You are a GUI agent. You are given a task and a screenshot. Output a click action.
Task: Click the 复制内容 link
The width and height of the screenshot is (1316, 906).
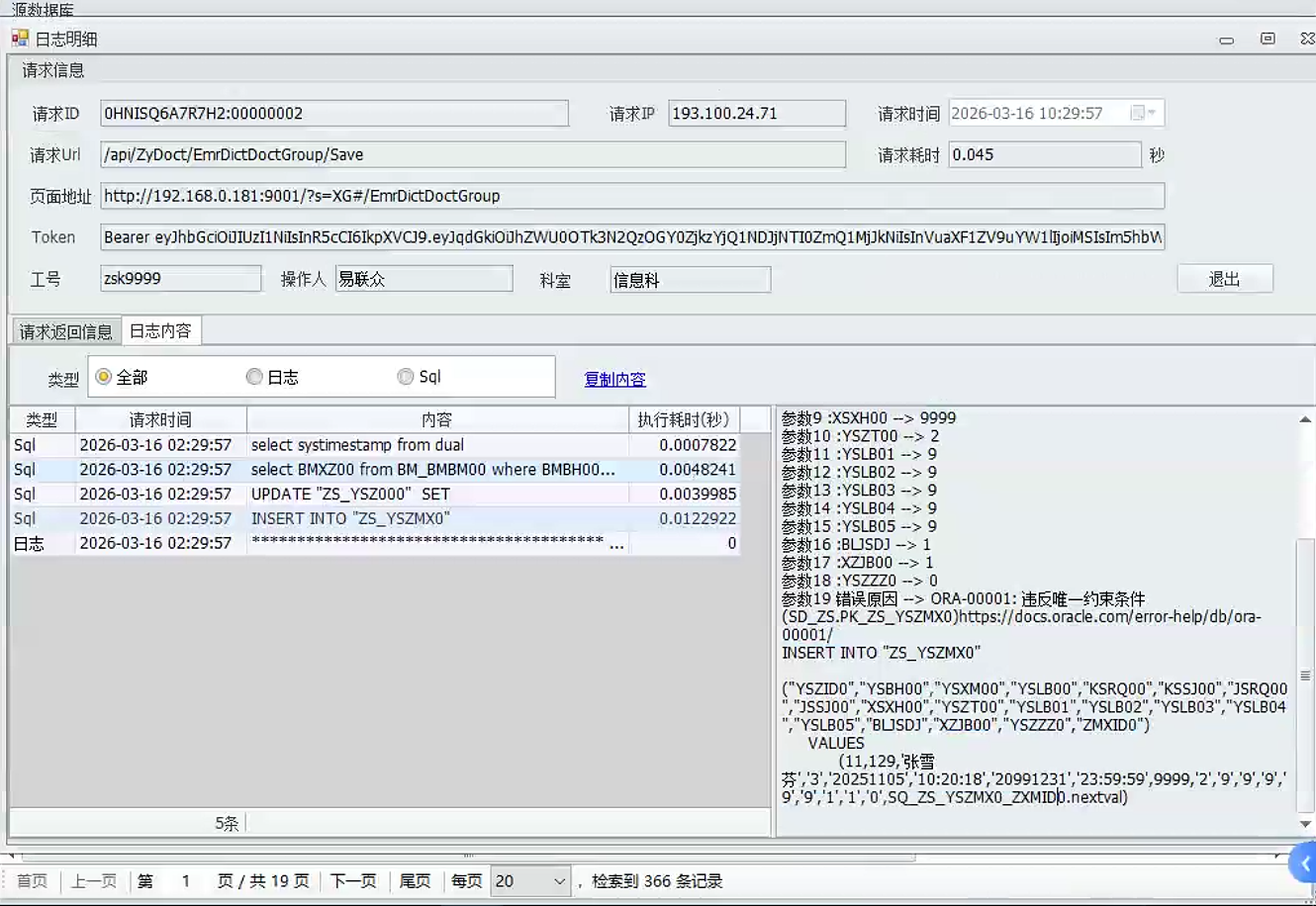(x=614, y=379)
